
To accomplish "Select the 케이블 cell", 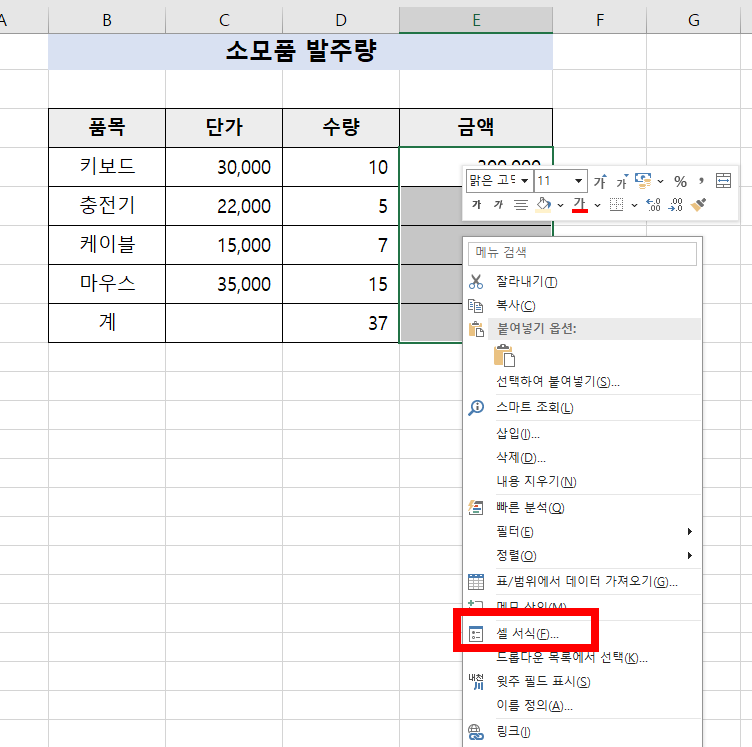I will (x=107, y=245).
